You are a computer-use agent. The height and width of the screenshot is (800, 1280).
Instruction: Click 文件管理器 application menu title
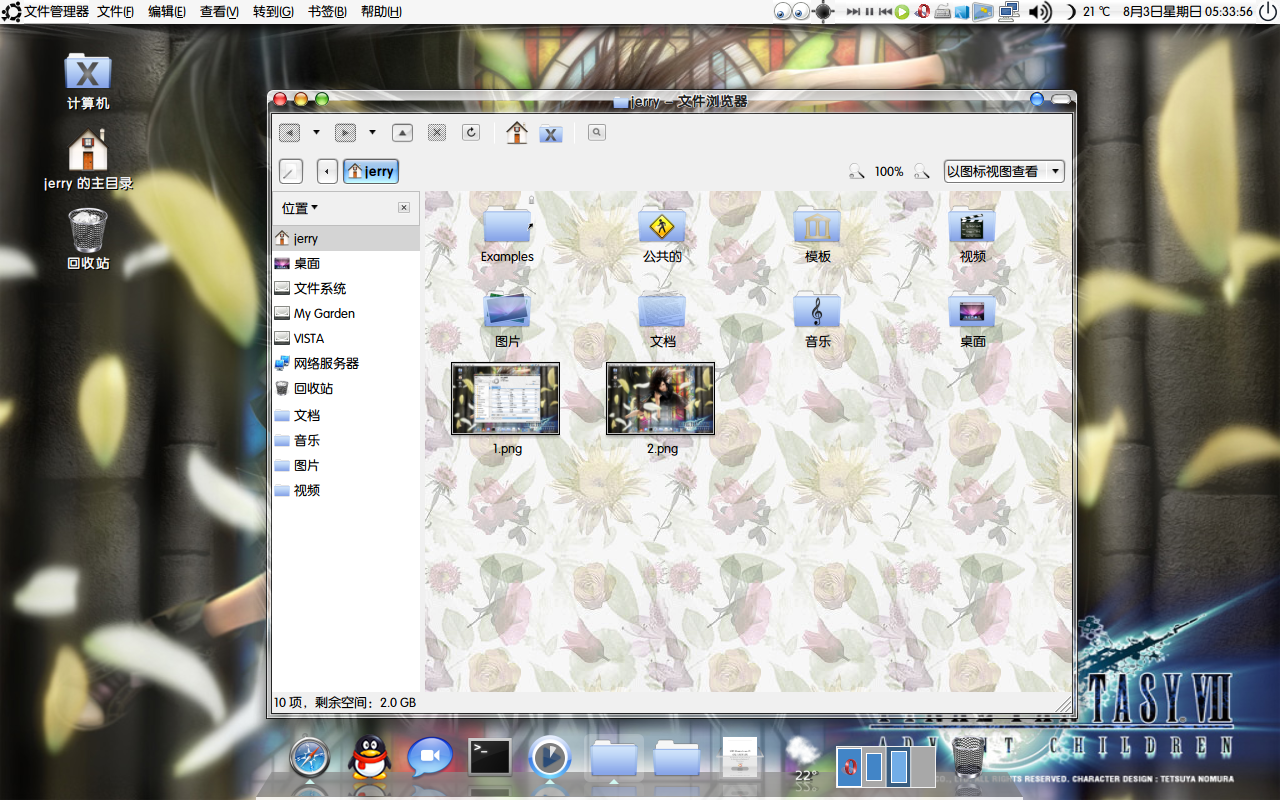pyautogui.click(x=56, y=12)
